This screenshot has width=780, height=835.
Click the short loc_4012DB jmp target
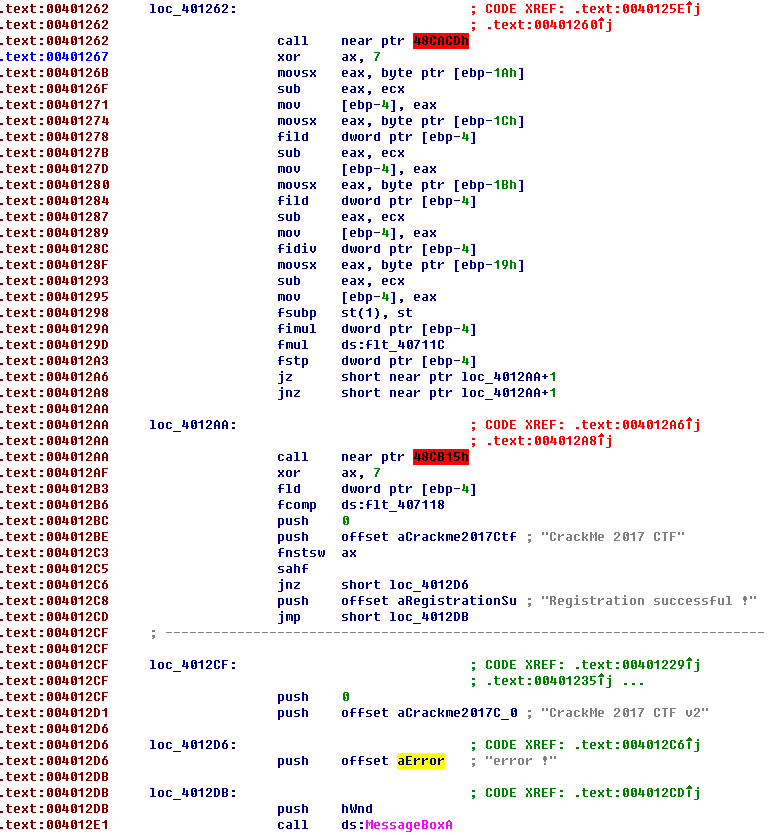[405, 617]
